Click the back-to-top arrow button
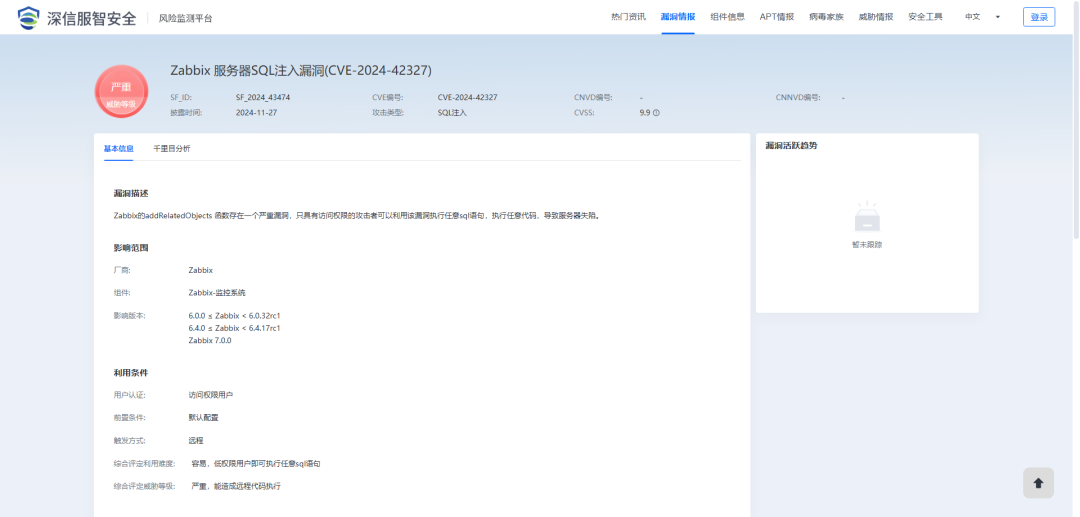 point(1039,483)
